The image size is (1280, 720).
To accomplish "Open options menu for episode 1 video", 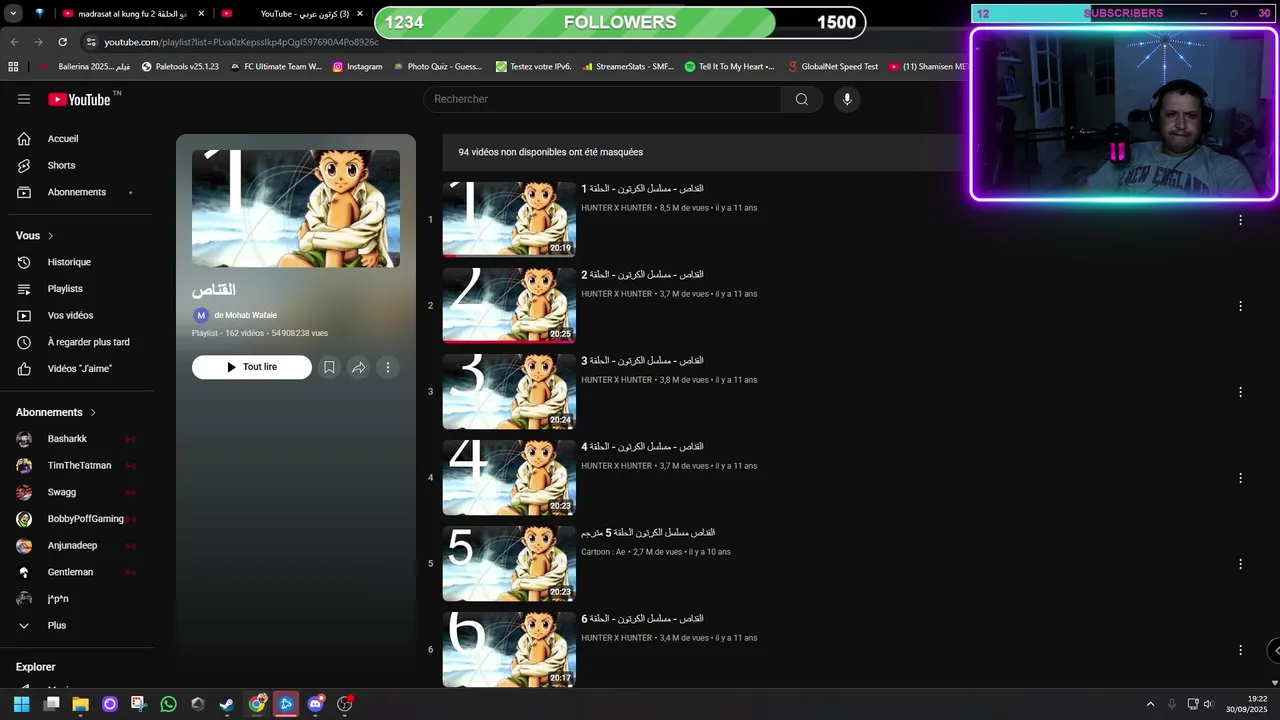I will tap(1240, 220).
